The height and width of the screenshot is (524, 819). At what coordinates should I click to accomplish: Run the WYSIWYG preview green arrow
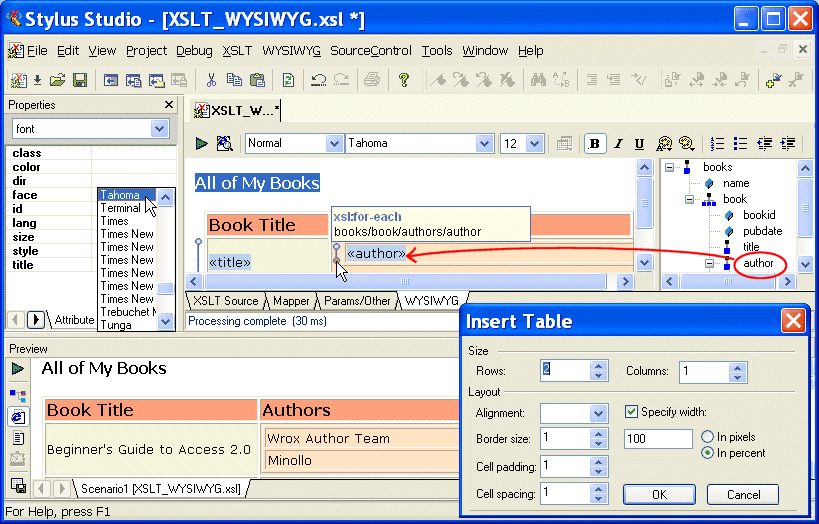coord(201,143)
